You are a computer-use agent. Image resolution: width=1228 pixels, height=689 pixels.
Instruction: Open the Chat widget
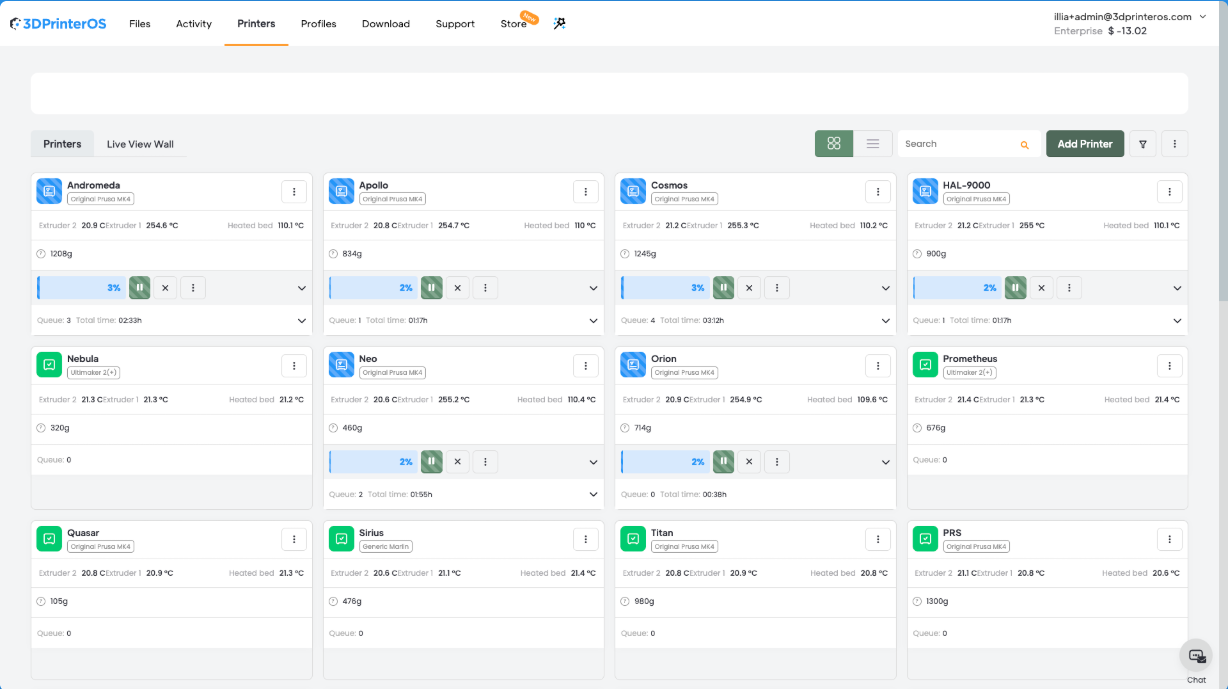(x=1196, y=657)
